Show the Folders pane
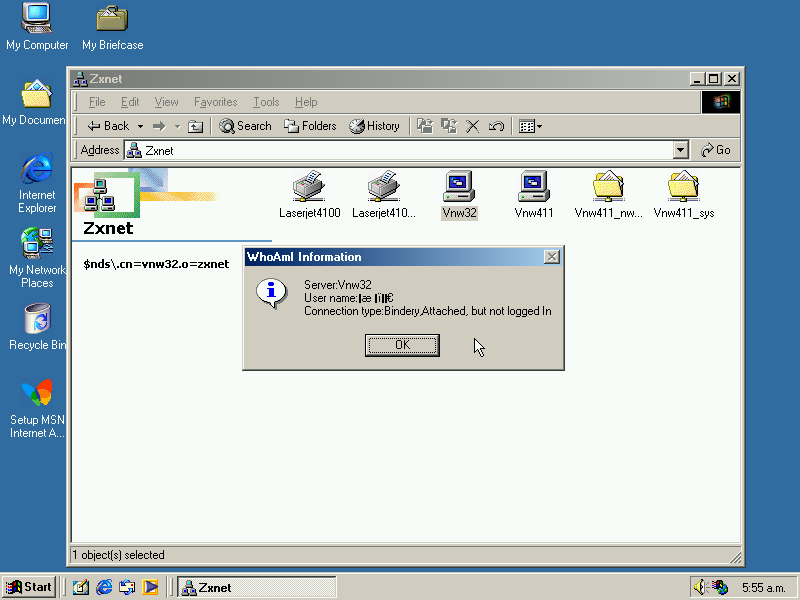 [x=310, y=126]
